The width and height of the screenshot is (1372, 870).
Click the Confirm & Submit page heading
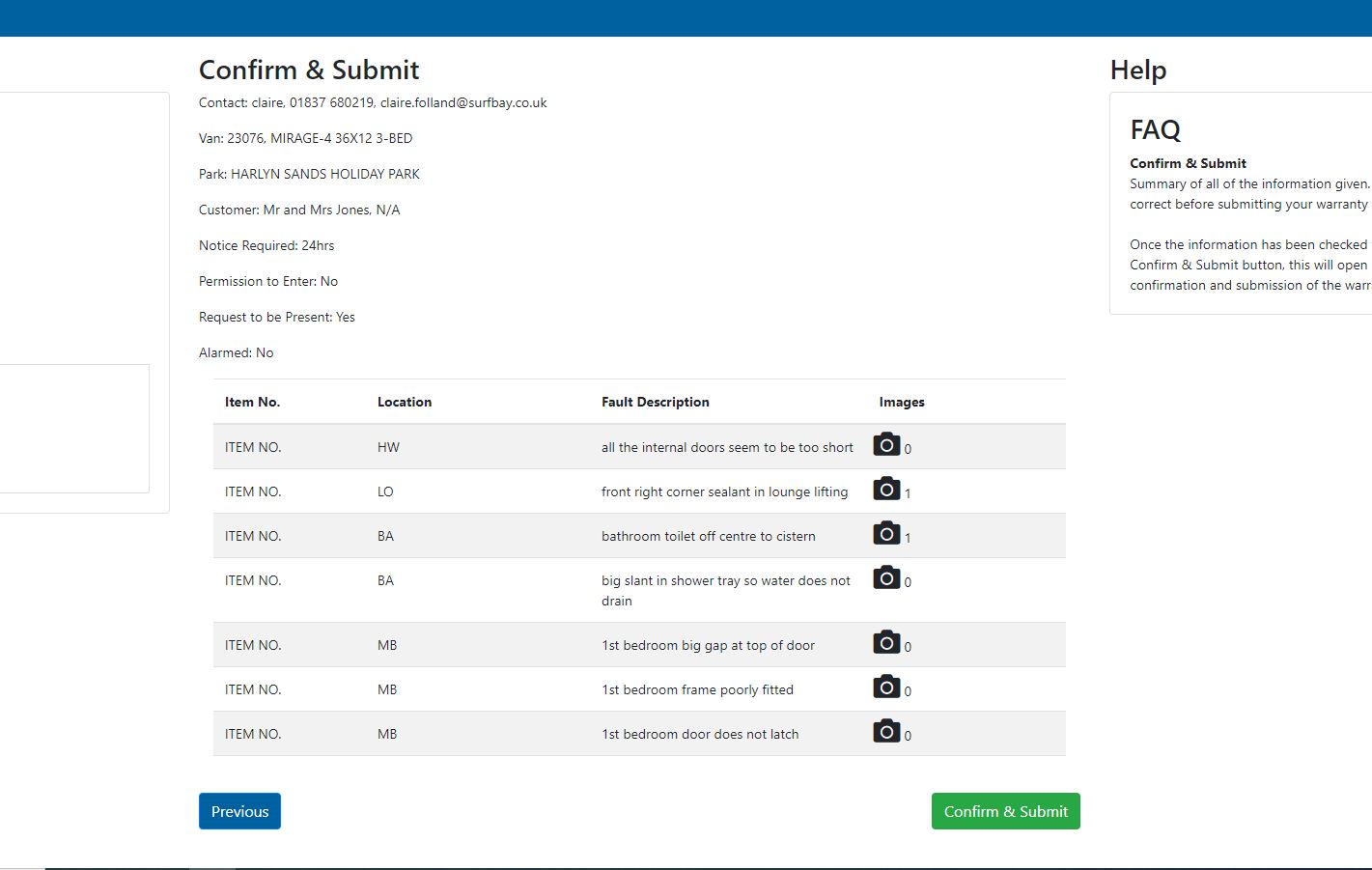tap(309, 70)
